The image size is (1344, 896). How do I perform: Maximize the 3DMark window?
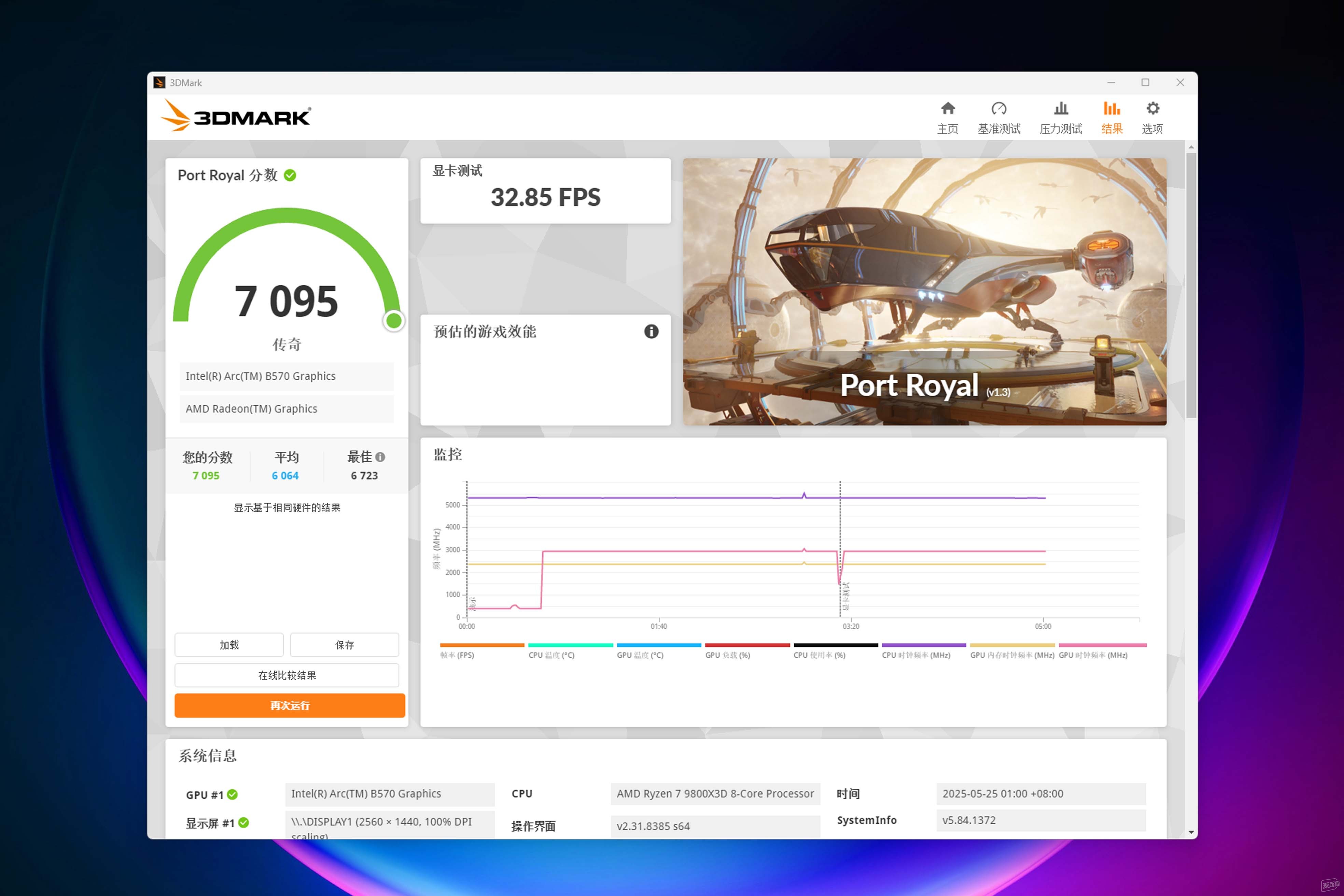tap(1145, 83)
